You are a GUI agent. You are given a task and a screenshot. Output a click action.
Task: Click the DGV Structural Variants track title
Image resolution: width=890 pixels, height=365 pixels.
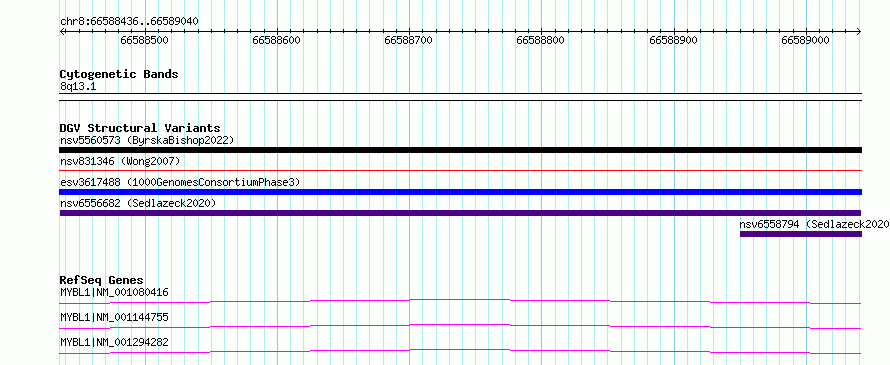(x=140, y=128)
